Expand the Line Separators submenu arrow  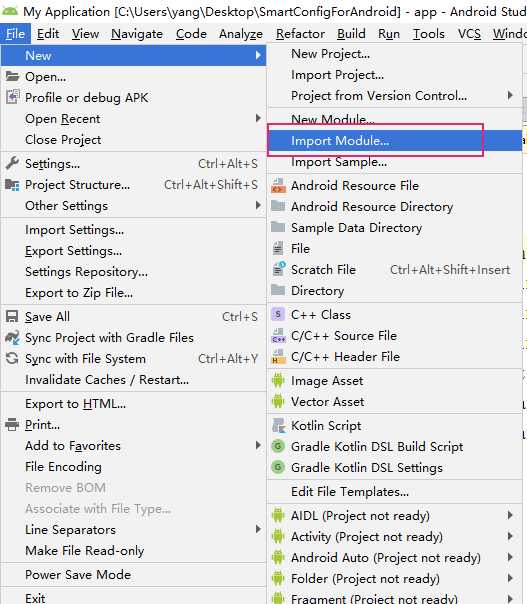(258, 529)
